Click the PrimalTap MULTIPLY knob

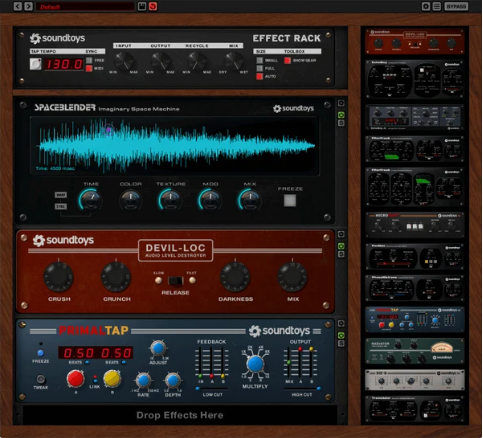(255, 364)
